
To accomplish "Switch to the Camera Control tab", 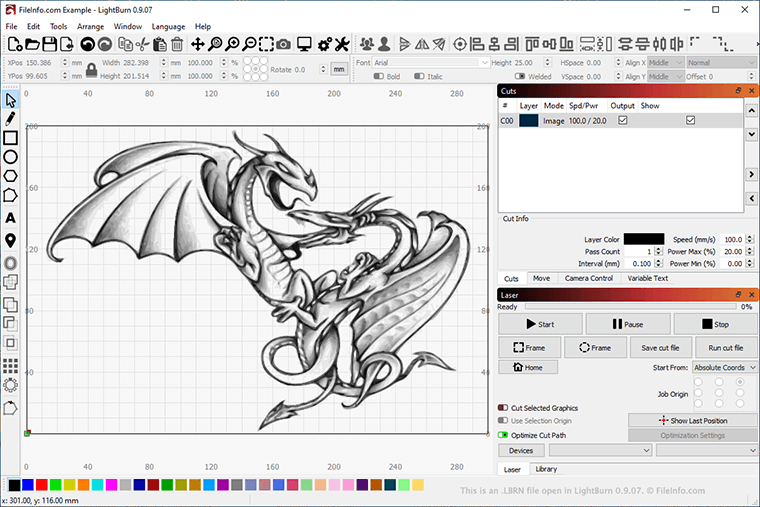I will point(588,278).
